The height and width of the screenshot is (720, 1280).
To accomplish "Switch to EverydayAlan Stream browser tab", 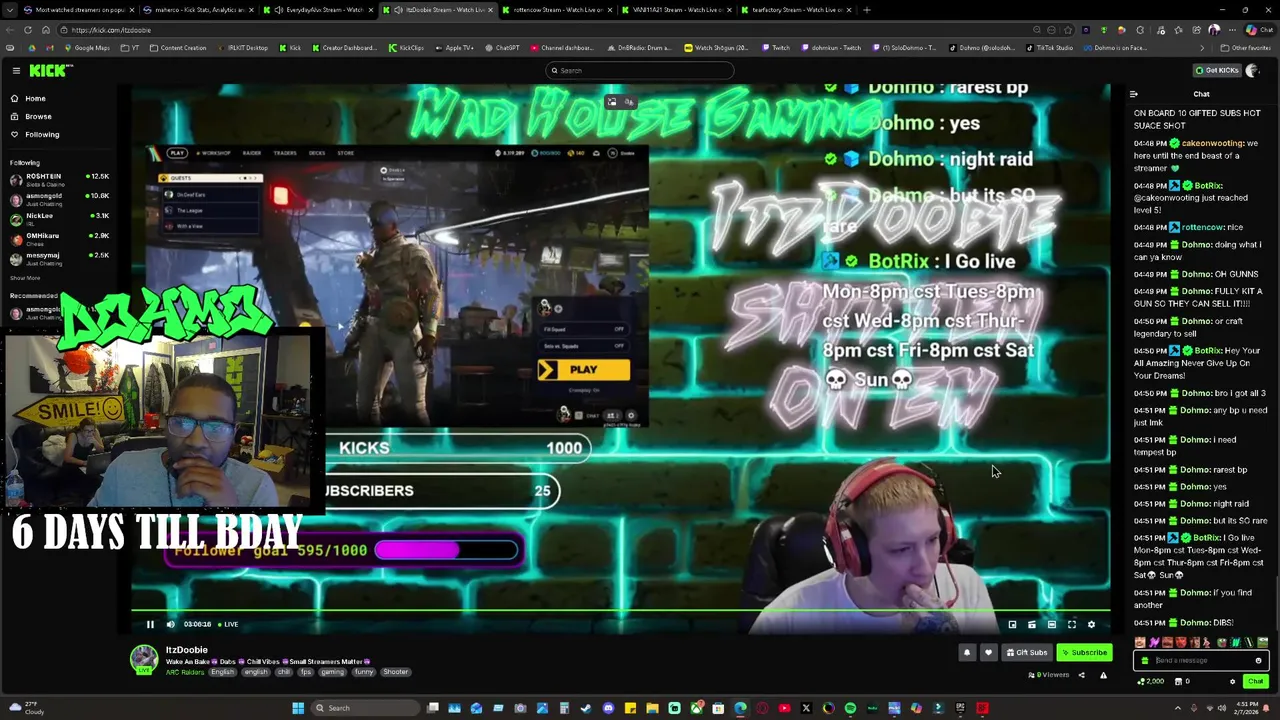I will coord(320,10).
